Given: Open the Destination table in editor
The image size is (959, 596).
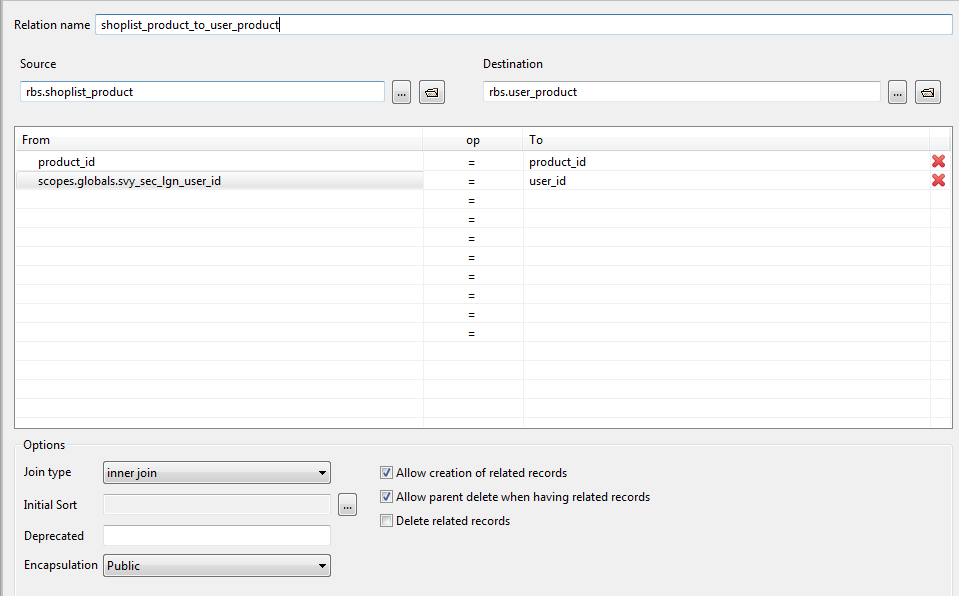Looking at the screenshot, I should click(928, 92).
